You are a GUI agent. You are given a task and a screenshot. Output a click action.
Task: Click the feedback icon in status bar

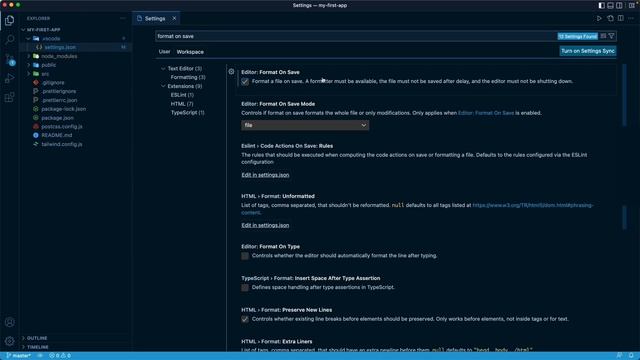pos(620,356)
